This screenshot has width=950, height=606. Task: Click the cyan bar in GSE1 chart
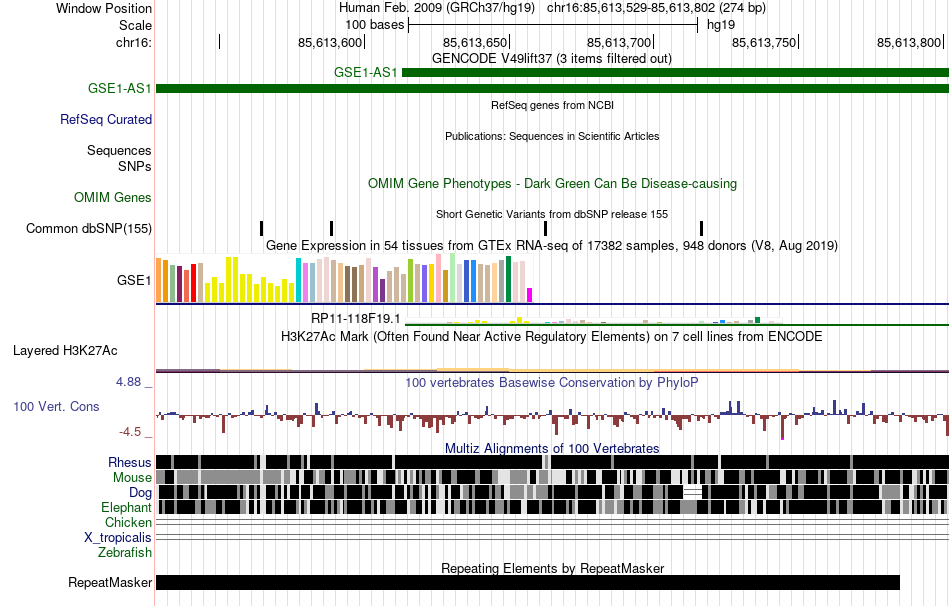point(298,280)
